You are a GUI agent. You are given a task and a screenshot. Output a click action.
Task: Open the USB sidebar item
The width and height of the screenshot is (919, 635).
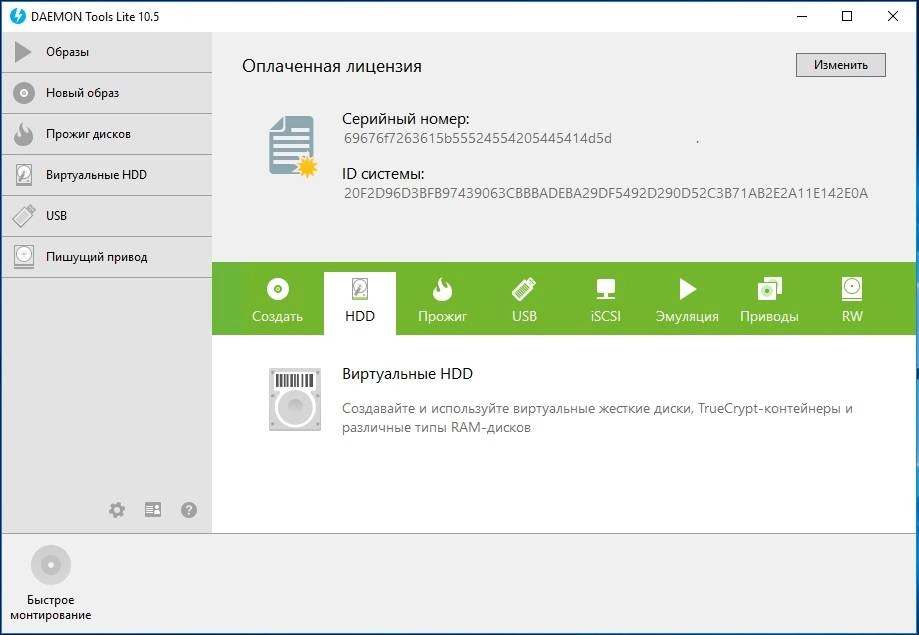click(107, 216)
